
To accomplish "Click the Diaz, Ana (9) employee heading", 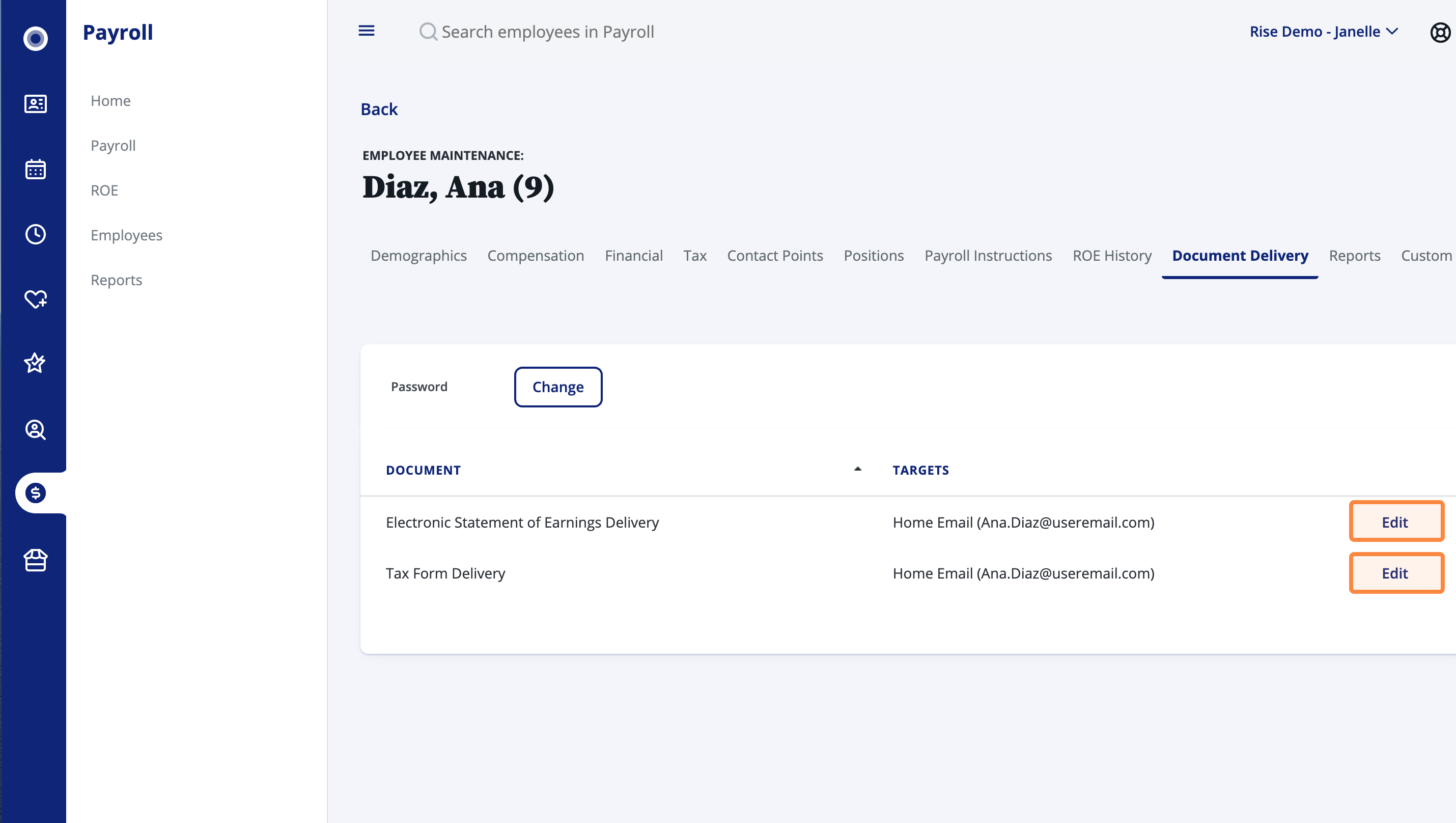I will (458, 187).
